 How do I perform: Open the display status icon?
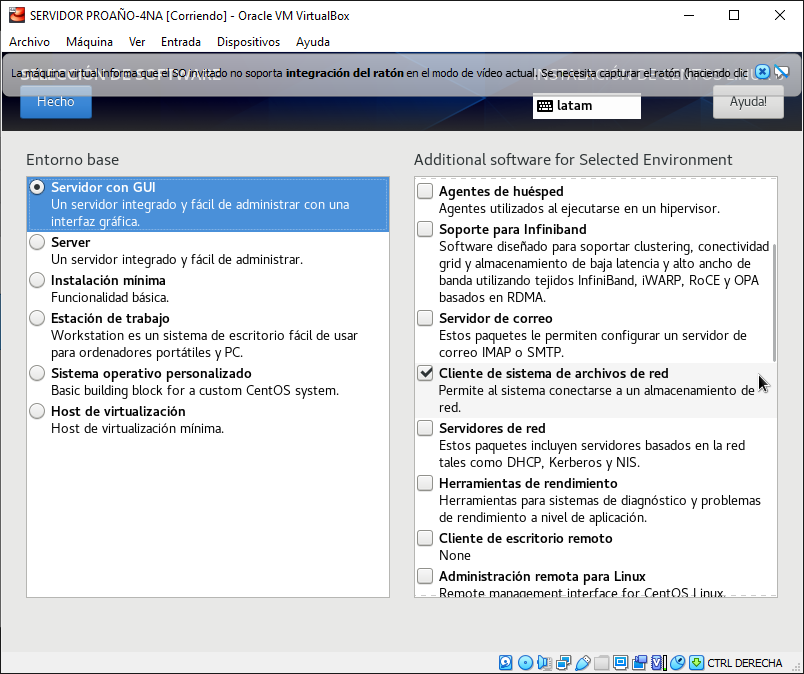(619, 662)
